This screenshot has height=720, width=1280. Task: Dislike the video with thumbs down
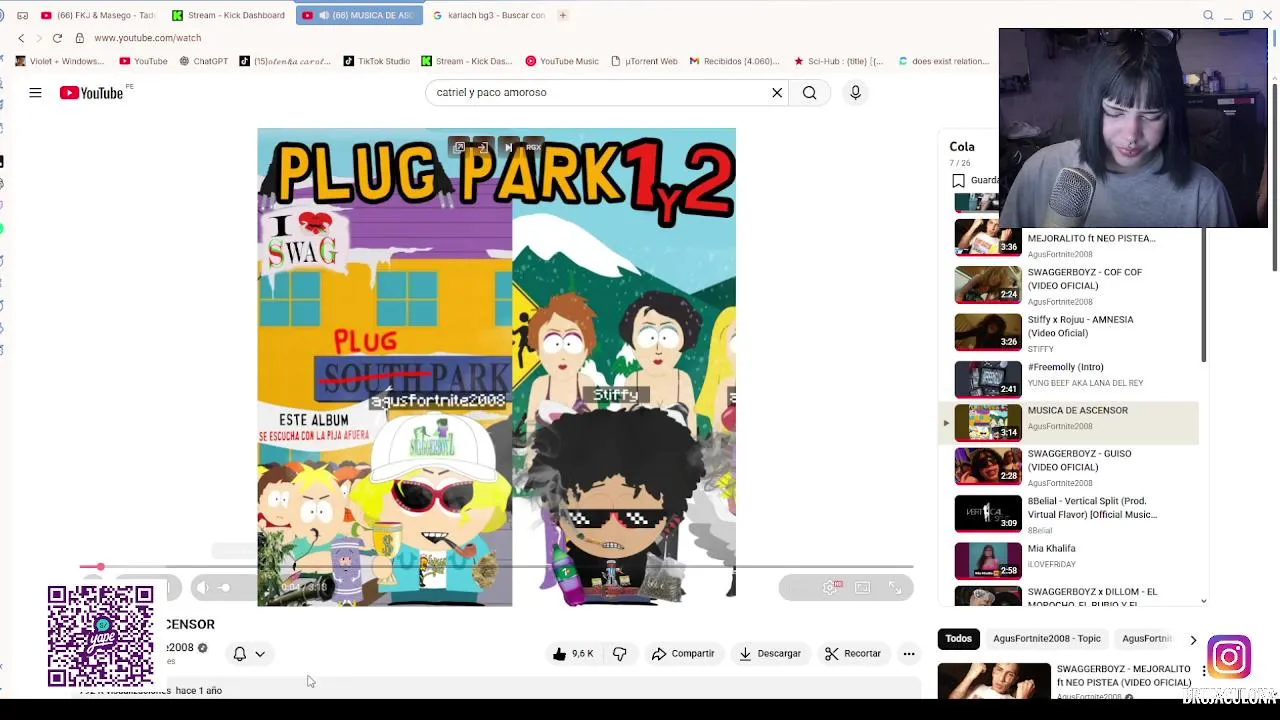[x=619, y=654]
